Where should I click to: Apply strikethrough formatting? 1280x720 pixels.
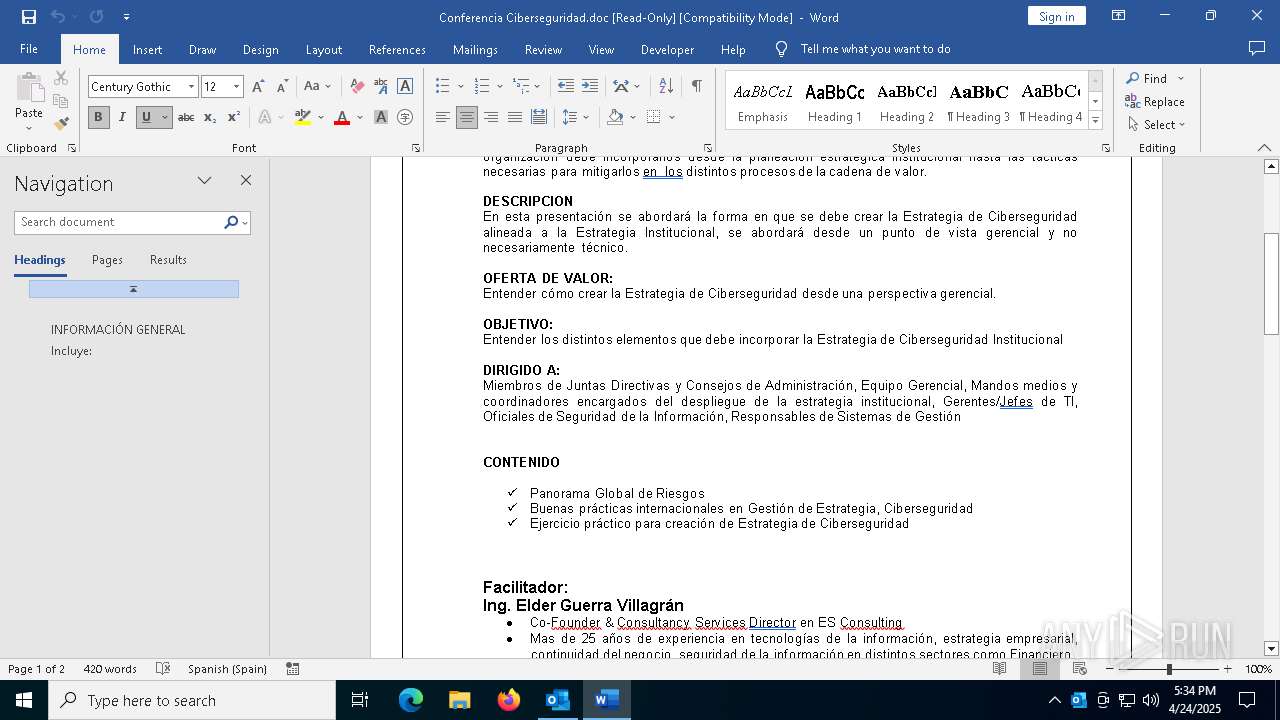click(186, 117)
